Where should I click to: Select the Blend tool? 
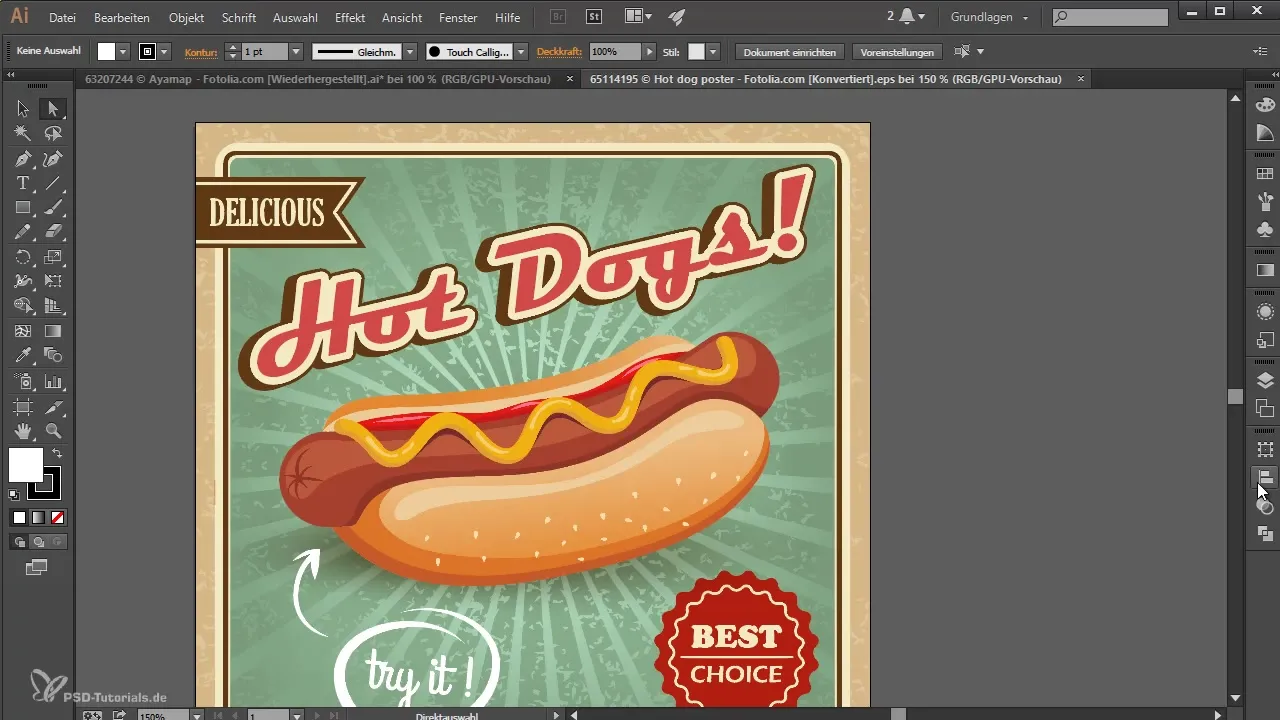pyautogui.click(x=53, y=356)
